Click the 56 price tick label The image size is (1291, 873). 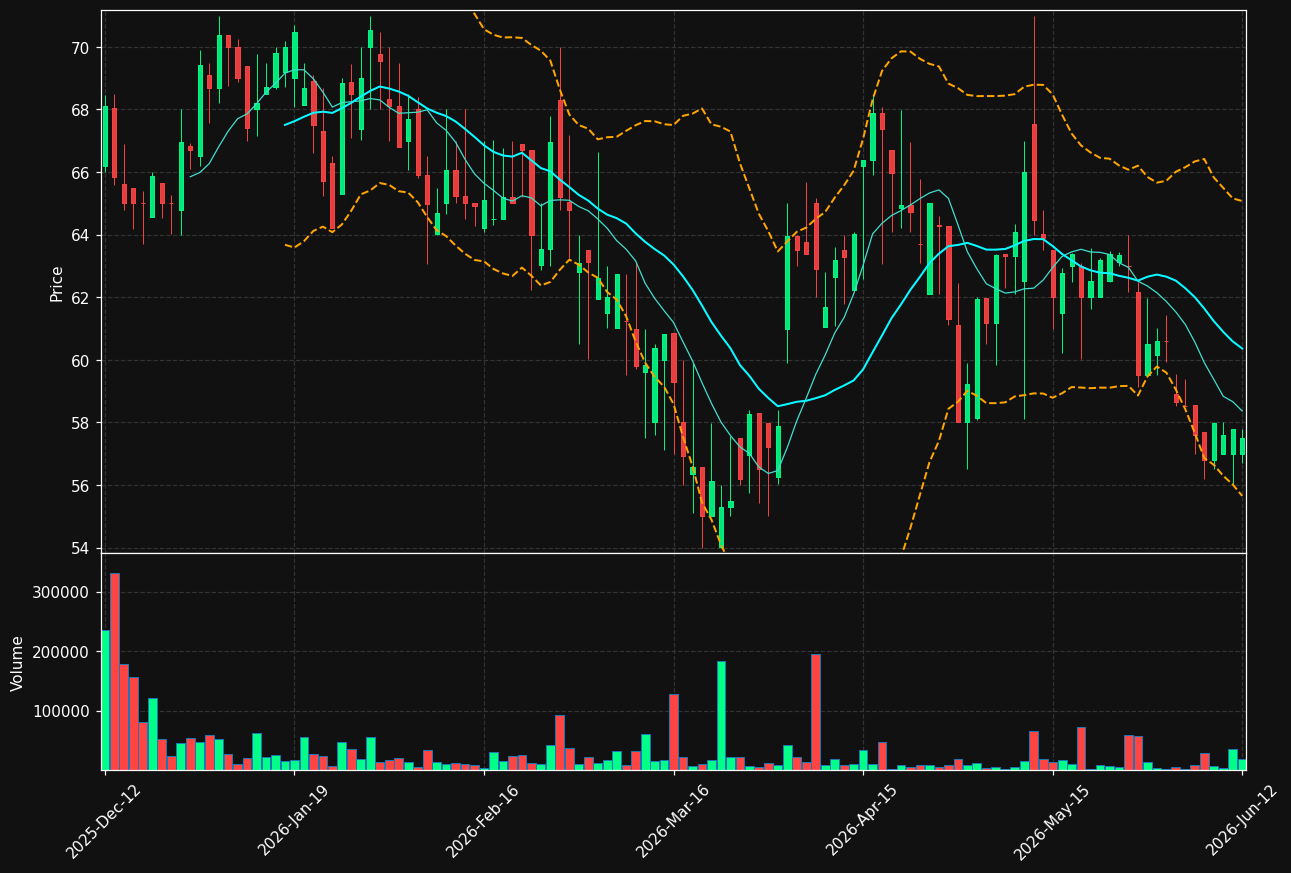click(x=80, y=486)
